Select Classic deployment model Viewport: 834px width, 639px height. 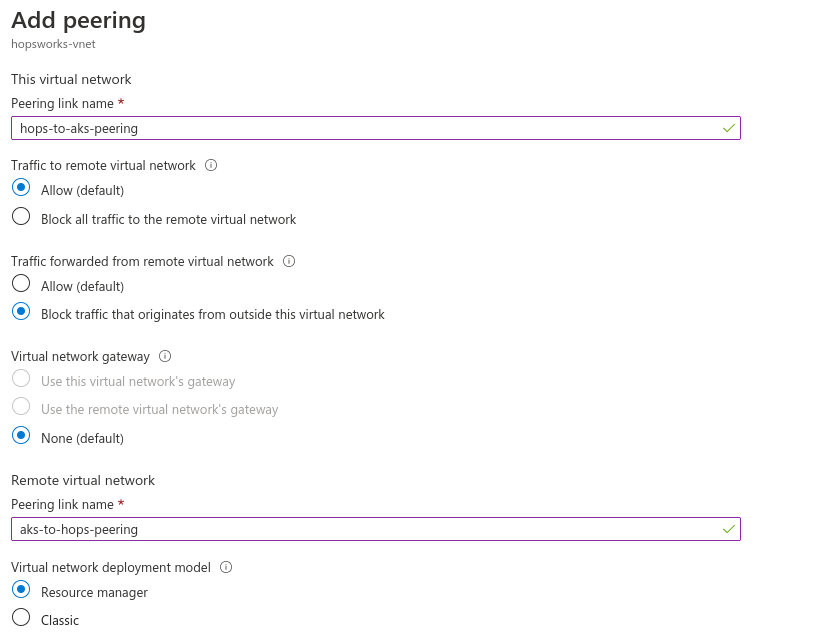(21, 618)
